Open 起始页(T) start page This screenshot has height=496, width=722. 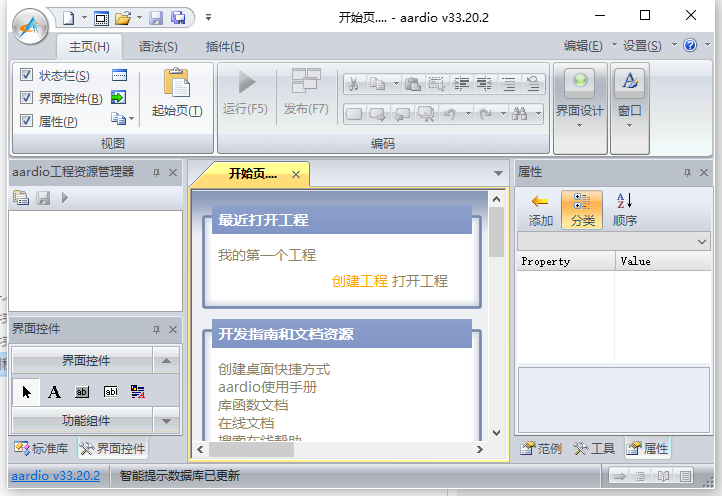pos(177,93)
